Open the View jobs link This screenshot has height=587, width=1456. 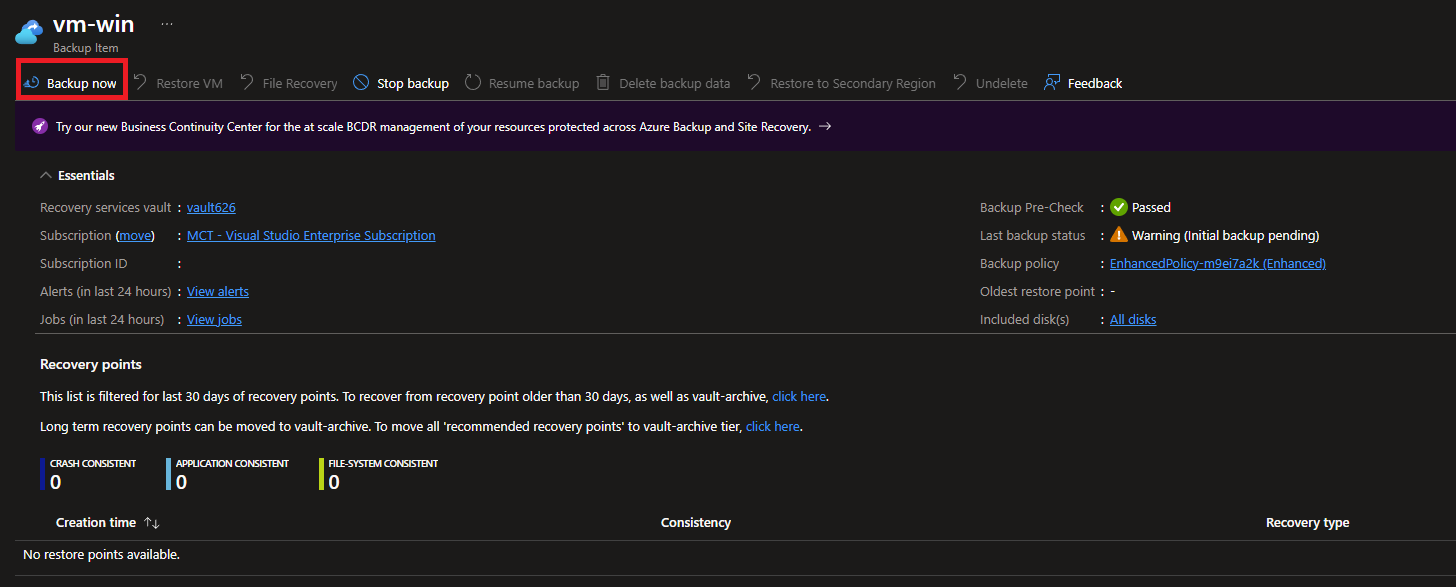[214, 319]
